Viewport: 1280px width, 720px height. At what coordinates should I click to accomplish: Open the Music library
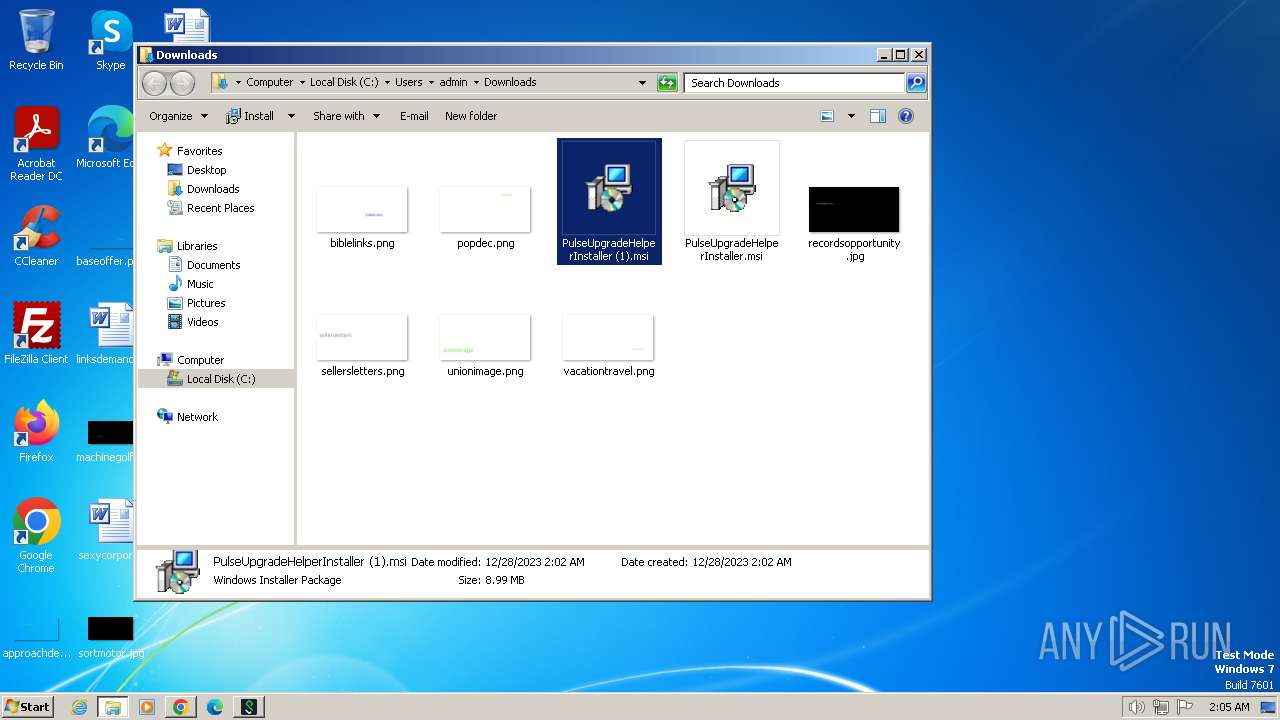(200, 284)
